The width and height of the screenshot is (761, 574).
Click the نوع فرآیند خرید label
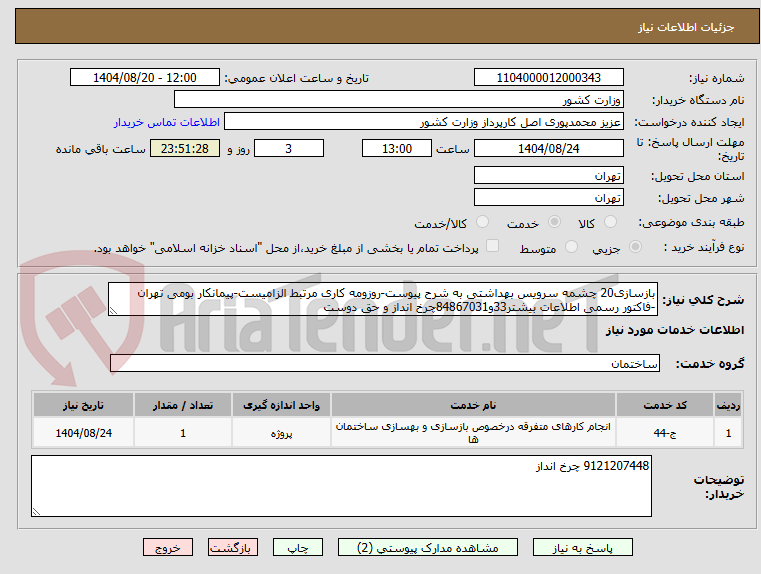pos(704,247)
